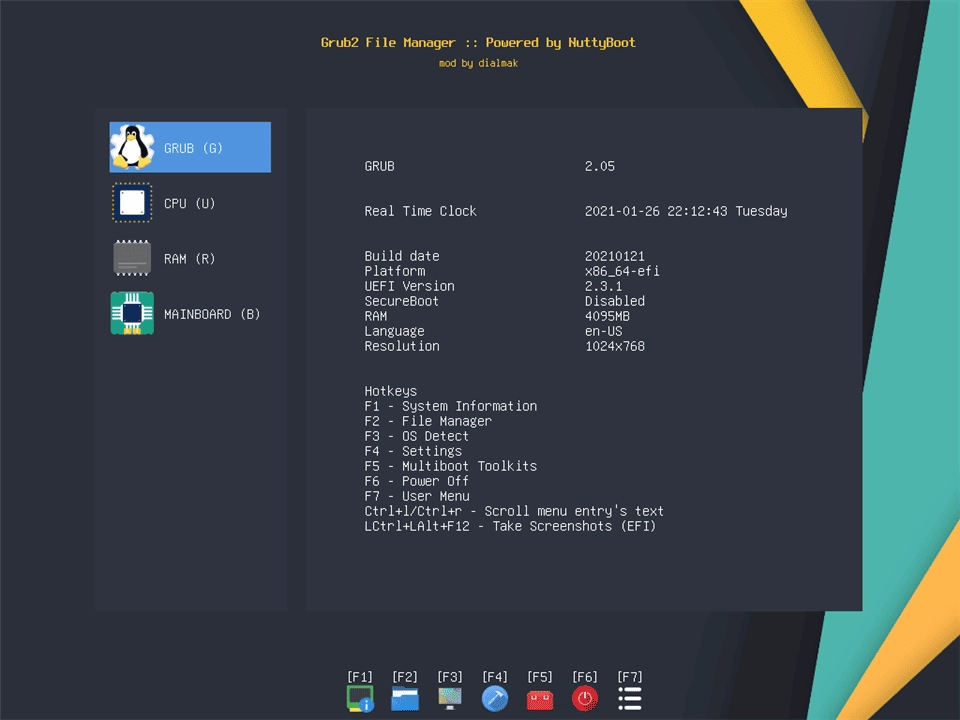
Task: Select the GRUB (G) menu entry
Action: coord(190,147)
